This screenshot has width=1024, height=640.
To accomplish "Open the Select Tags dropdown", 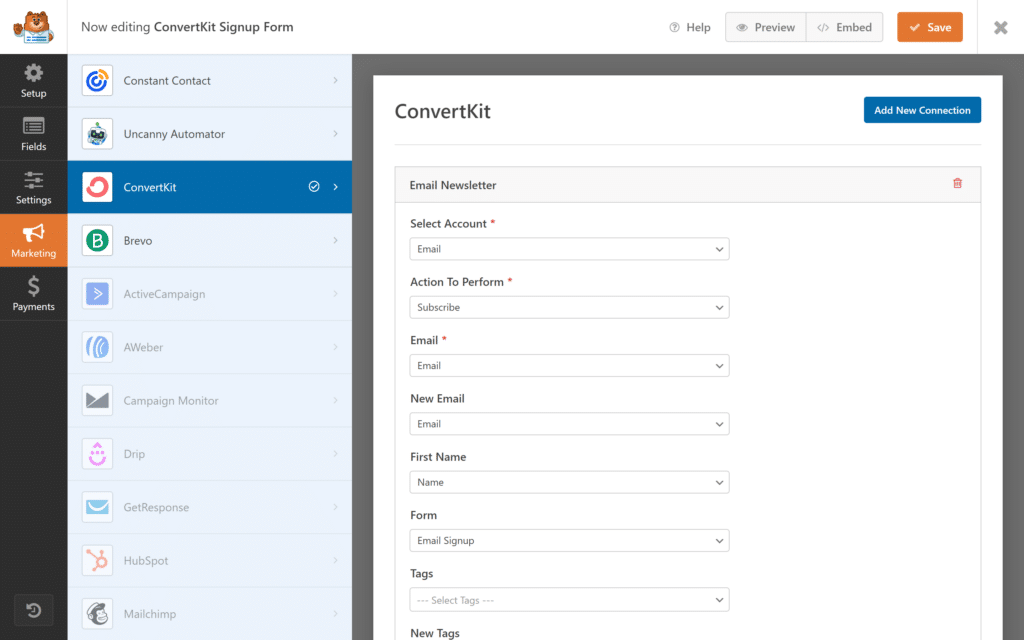I will click(569, 598).
